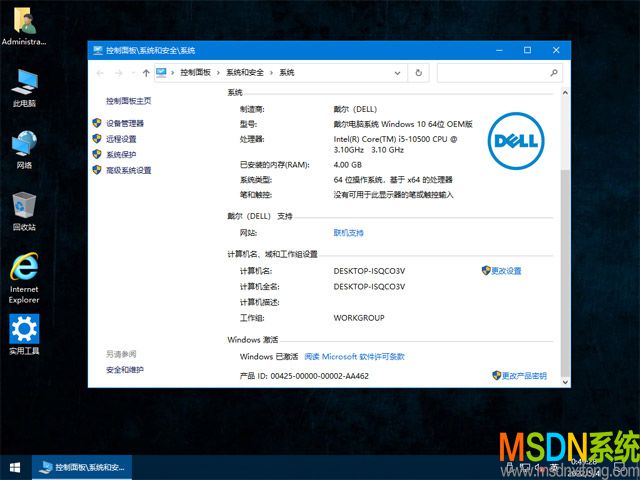Select the 4.00 GB RAM value

(x=347, y=165)
